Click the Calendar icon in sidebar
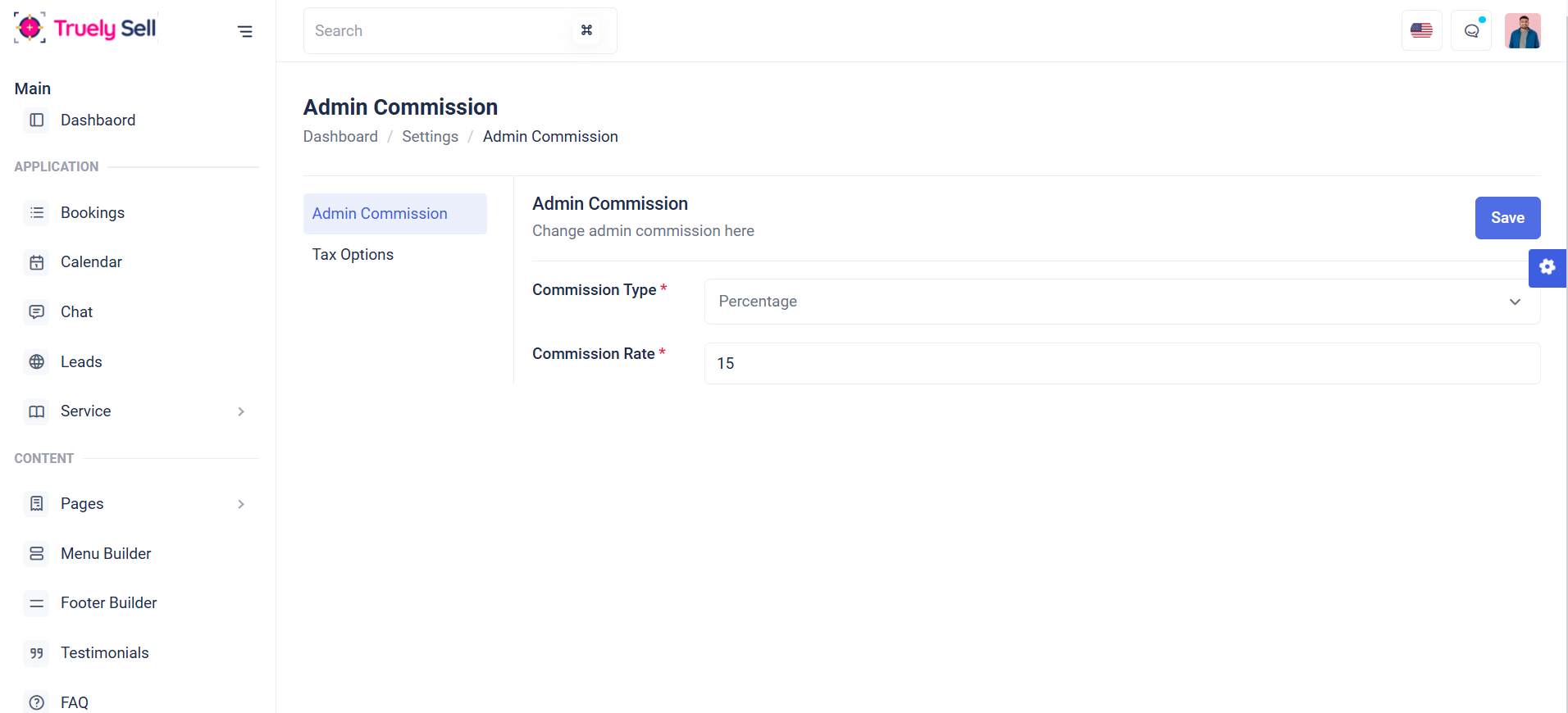Screen dimensions: 1568x713 tap(37, 262)
